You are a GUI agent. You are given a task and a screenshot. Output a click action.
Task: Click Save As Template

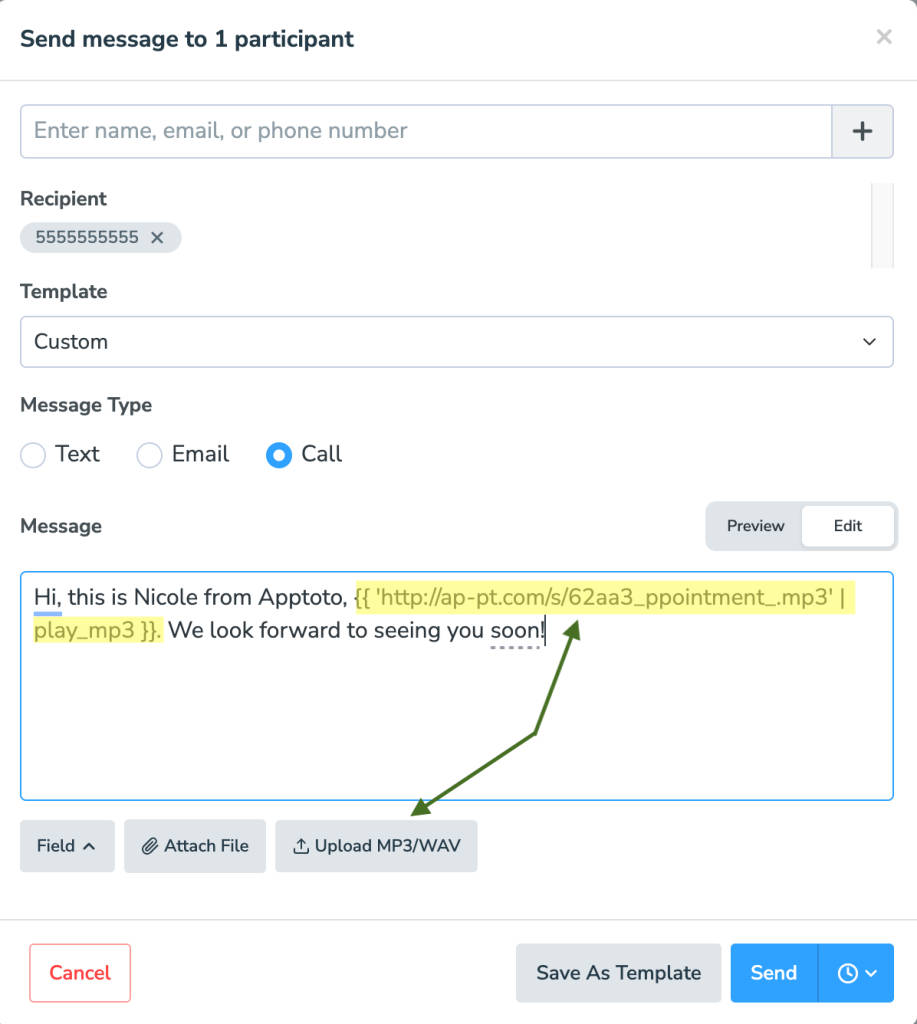(x=618, y=973)
